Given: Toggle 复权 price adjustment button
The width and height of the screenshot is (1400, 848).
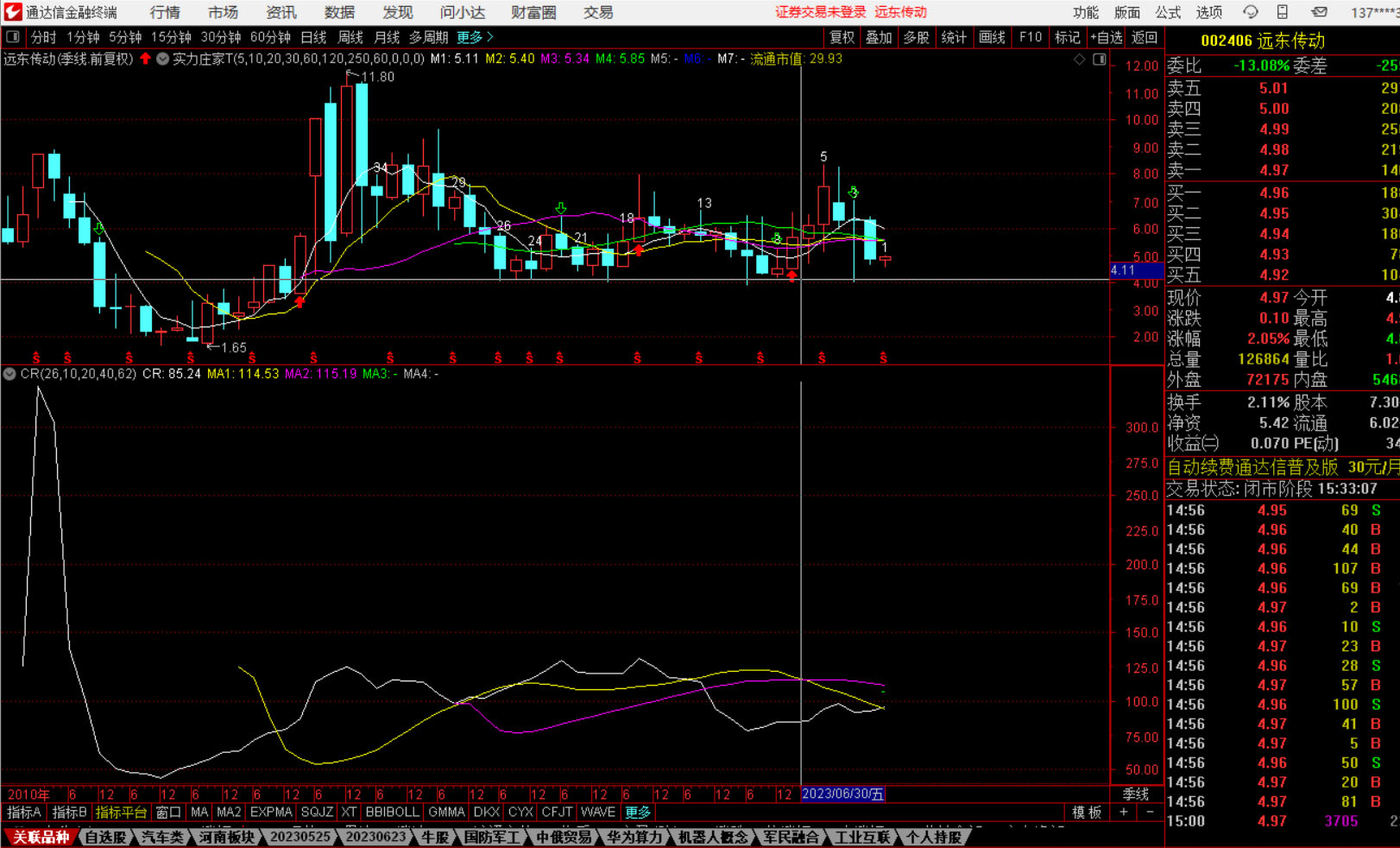Looking at the screenshot, I should coord(842,37).
